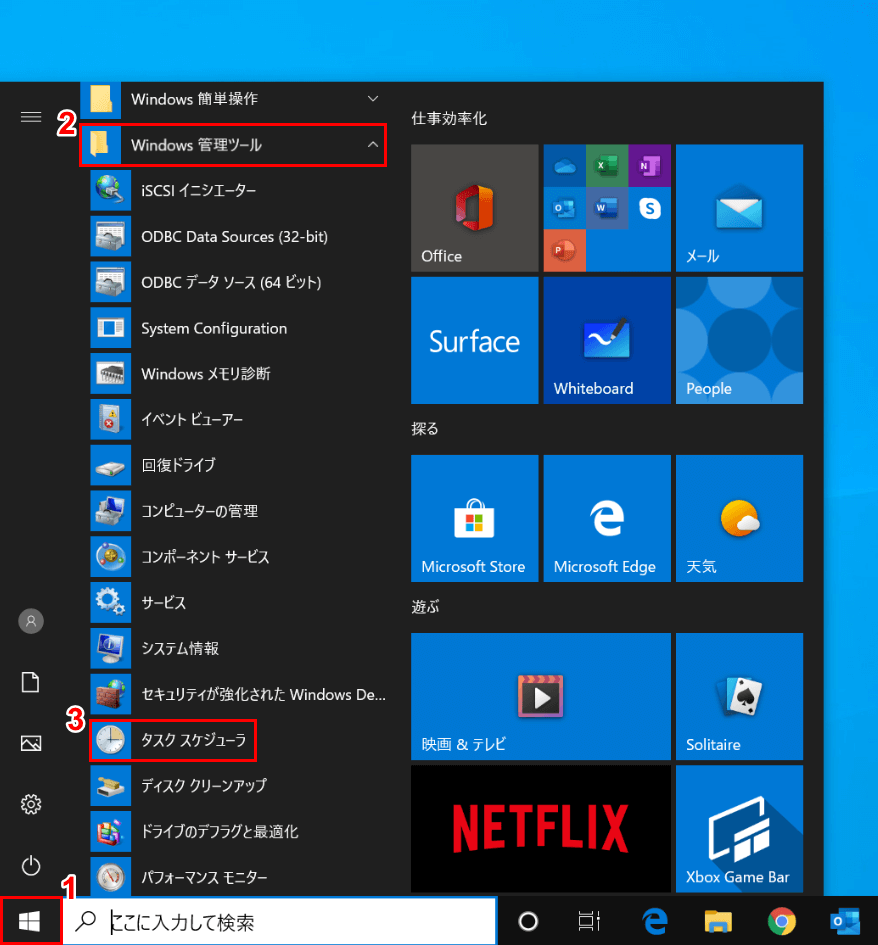
Task: Open File Explorer from the taskbar
Action: click(718, 921)
